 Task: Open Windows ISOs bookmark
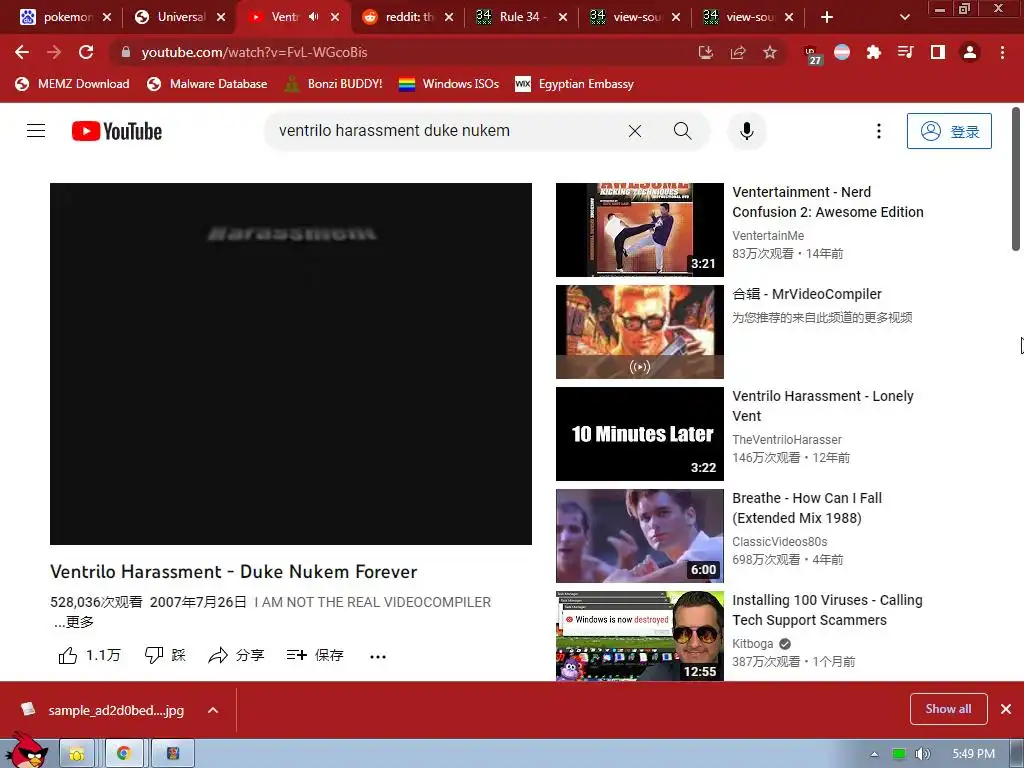(449, 84)
